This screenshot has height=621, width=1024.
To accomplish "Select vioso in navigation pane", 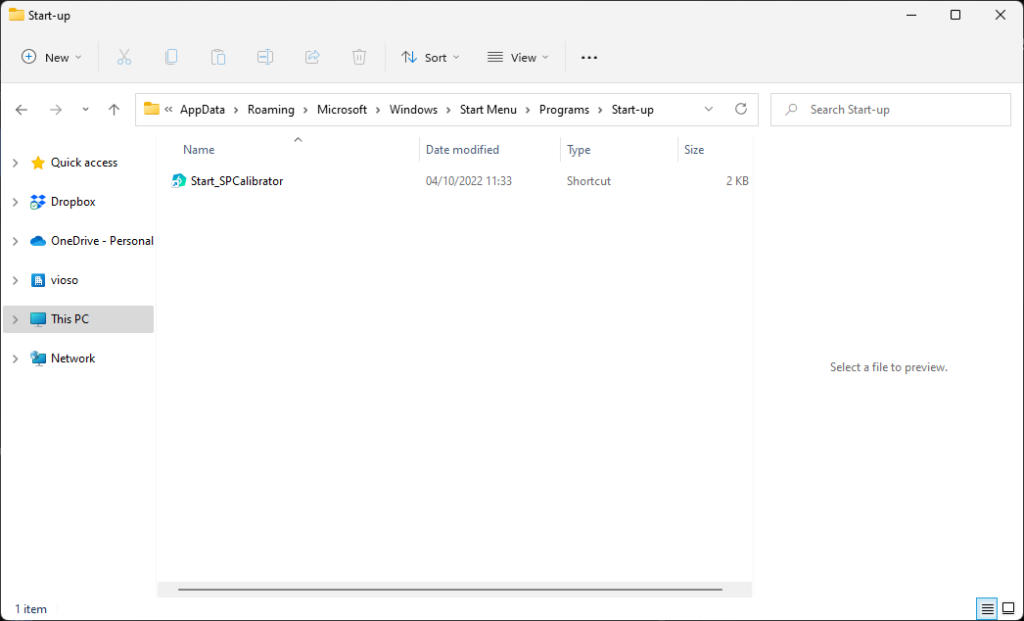I will [x=65, y=280].
